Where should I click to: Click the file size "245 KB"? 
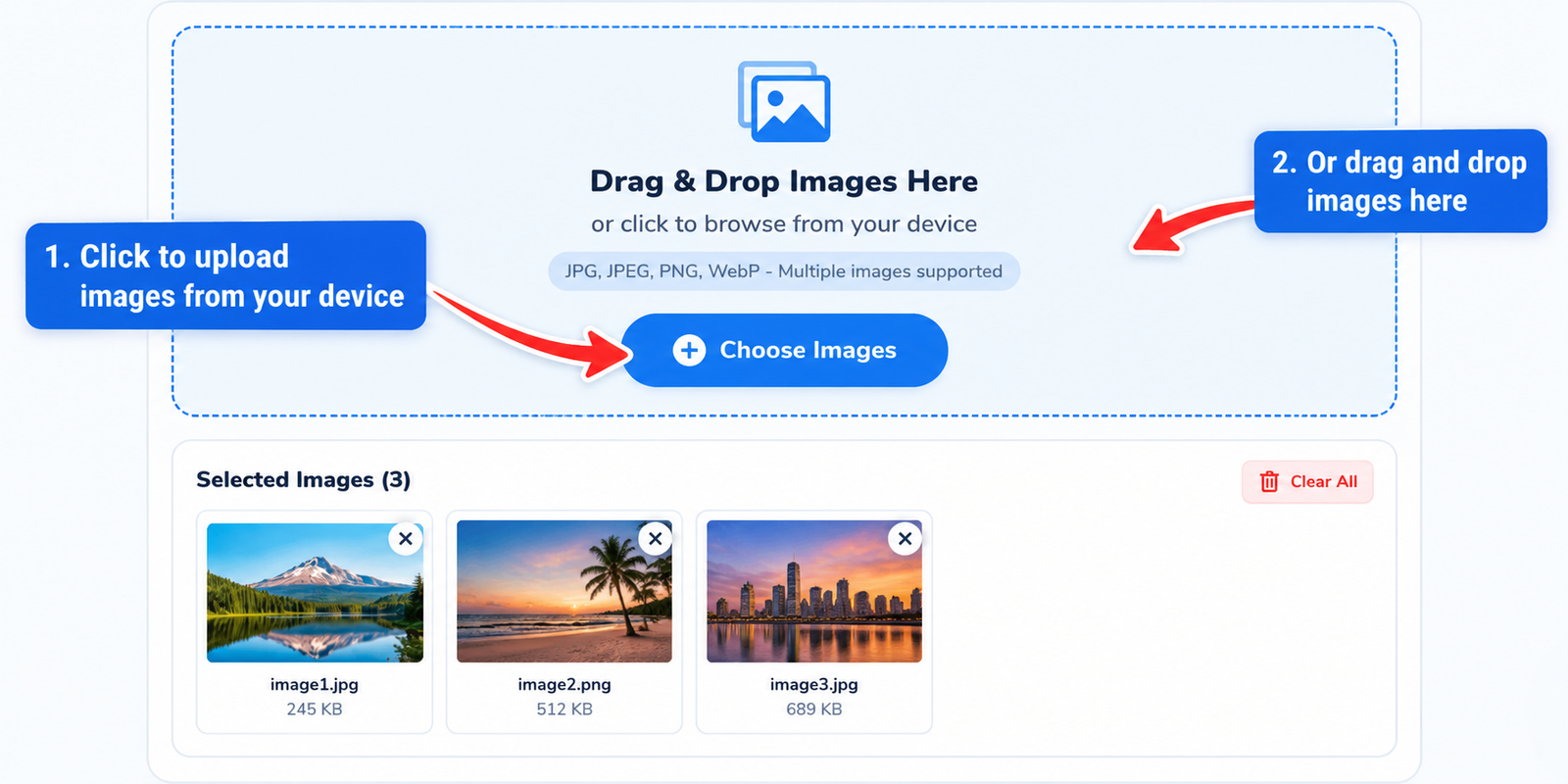point(315,709)
